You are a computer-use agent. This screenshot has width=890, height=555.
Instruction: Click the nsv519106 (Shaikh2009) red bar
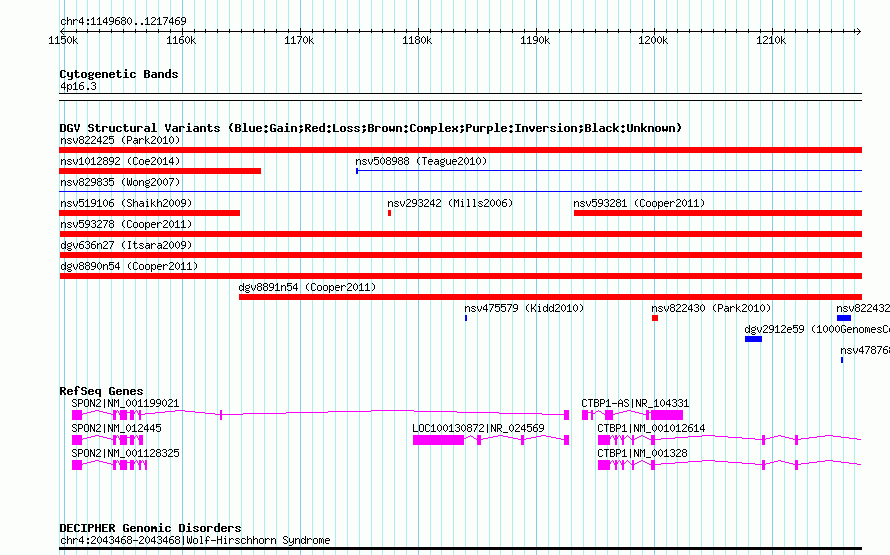(x=149, y=213)
